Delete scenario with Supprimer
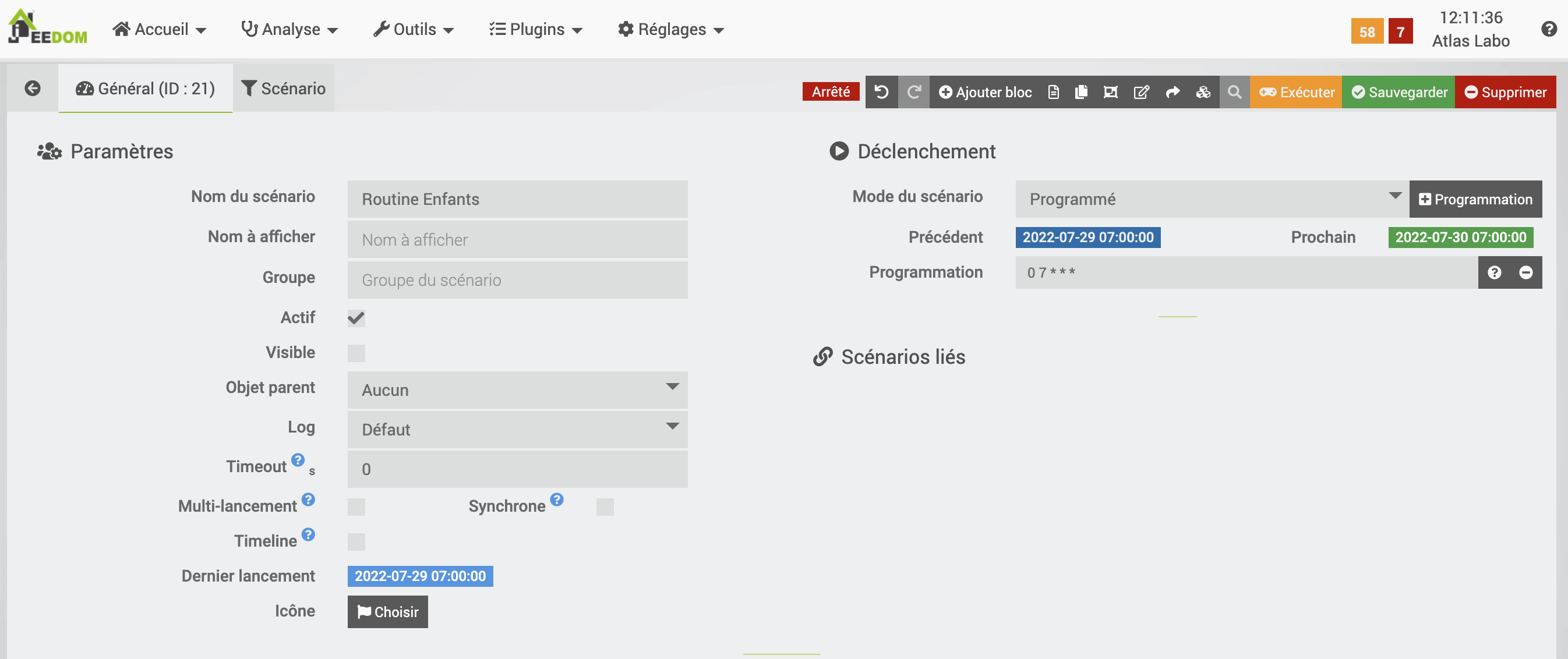1568x659 pixels. 1506,92
